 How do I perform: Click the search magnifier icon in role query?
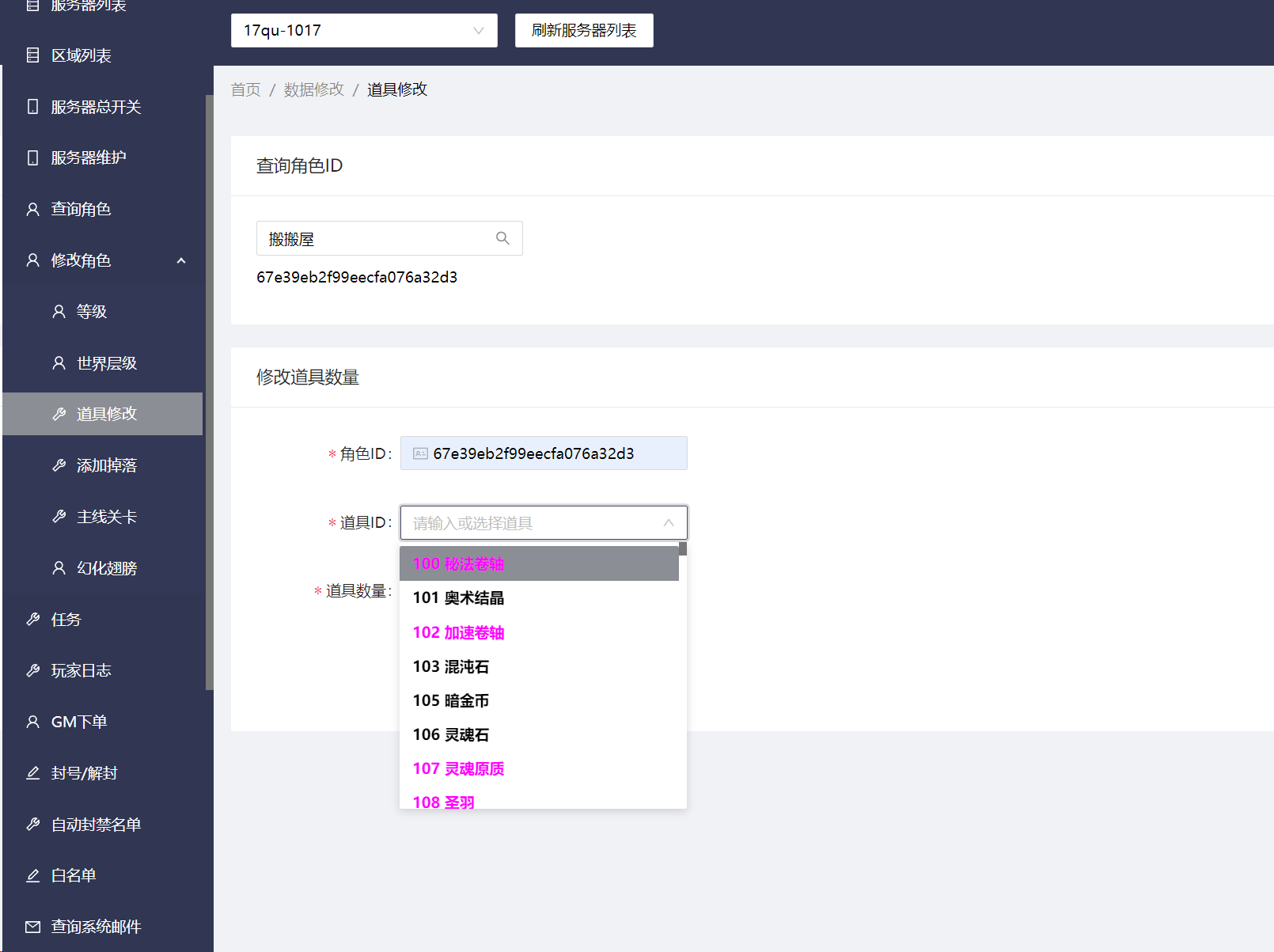click(x=502, y=238)
